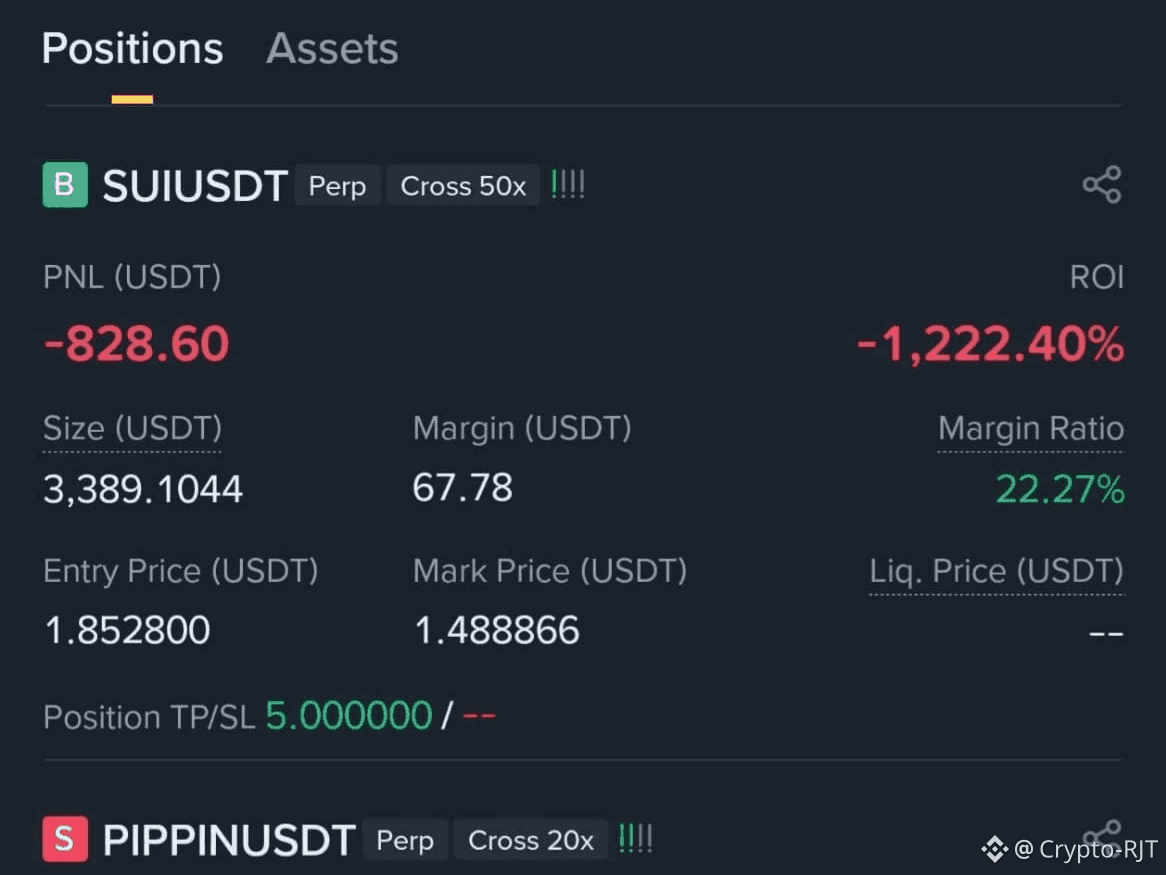Screen dimensions: 1166x875
Task: Select the Positions tab
Action: pos(132,49)
